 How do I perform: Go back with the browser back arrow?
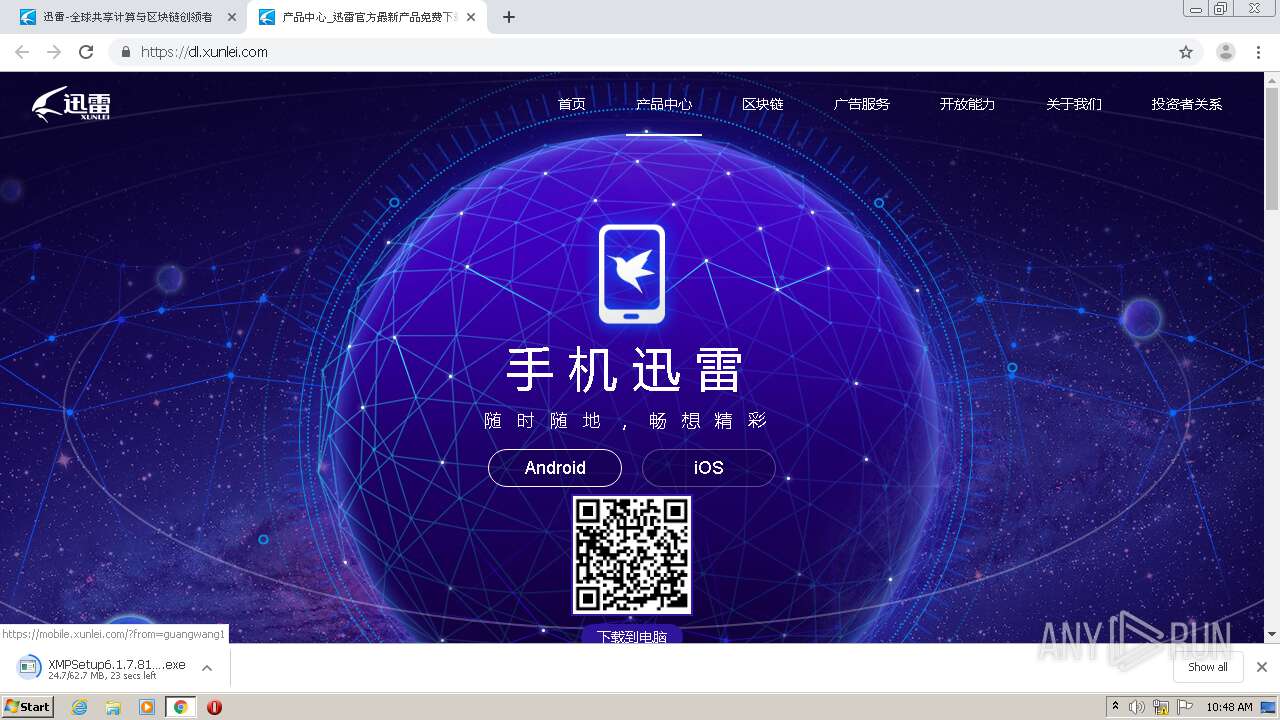[x=22, y=52]
